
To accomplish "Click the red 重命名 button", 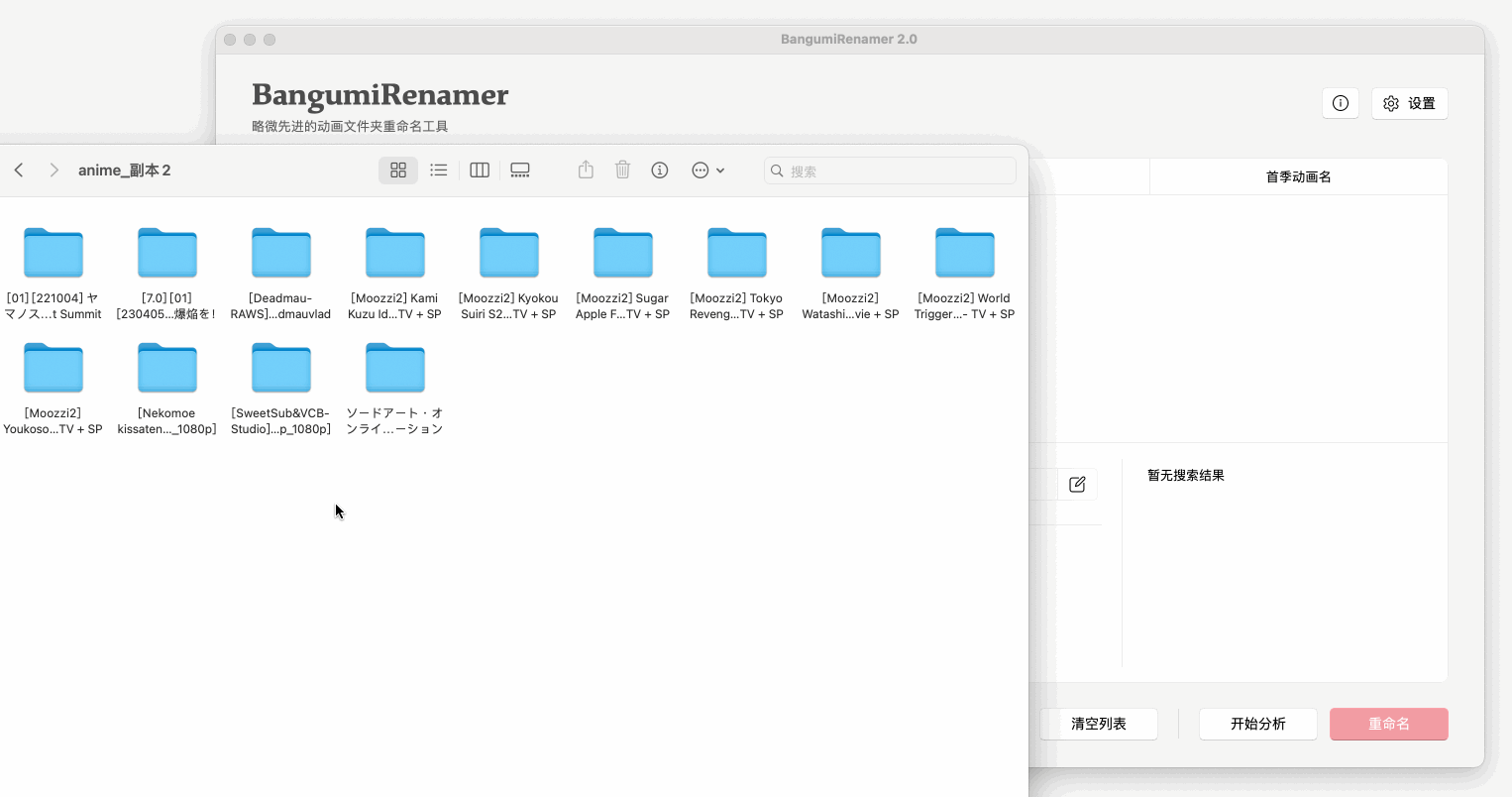I will point(1389,724).
